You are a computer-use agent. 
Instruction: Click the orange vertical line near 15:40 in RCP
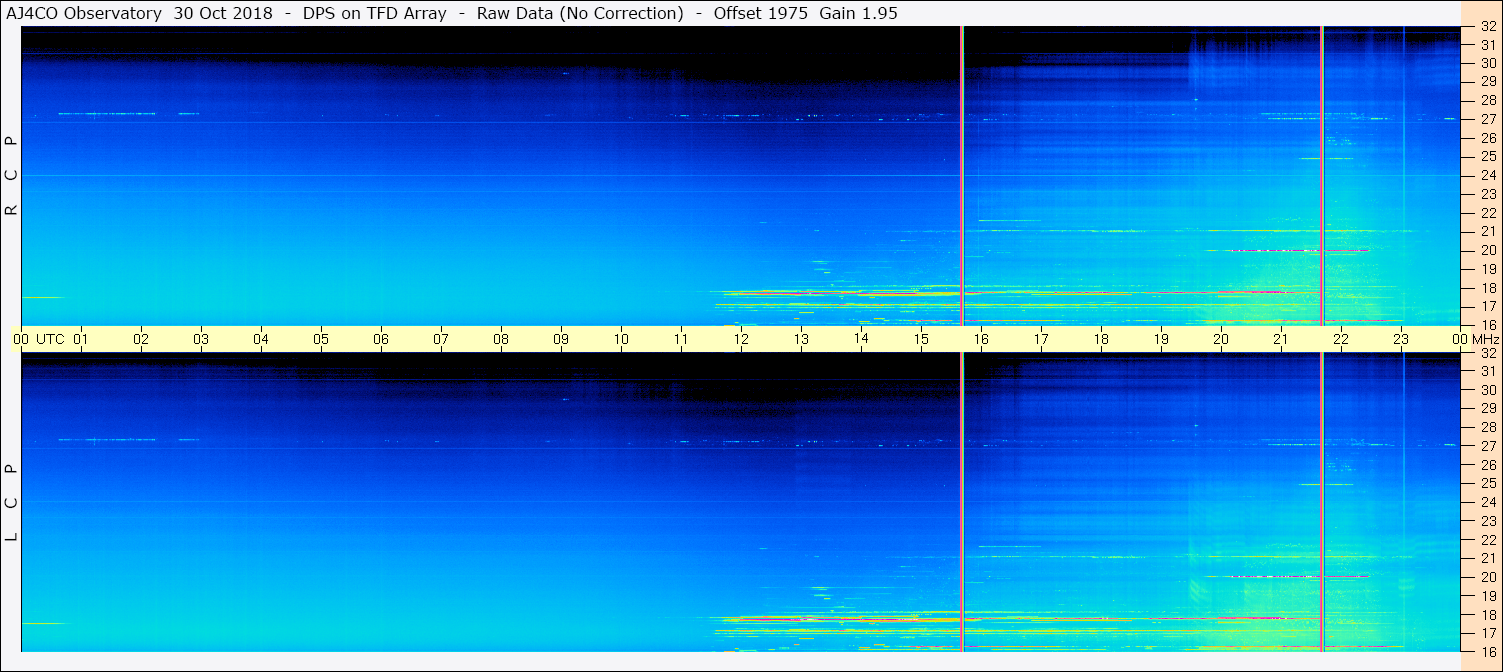962,176
